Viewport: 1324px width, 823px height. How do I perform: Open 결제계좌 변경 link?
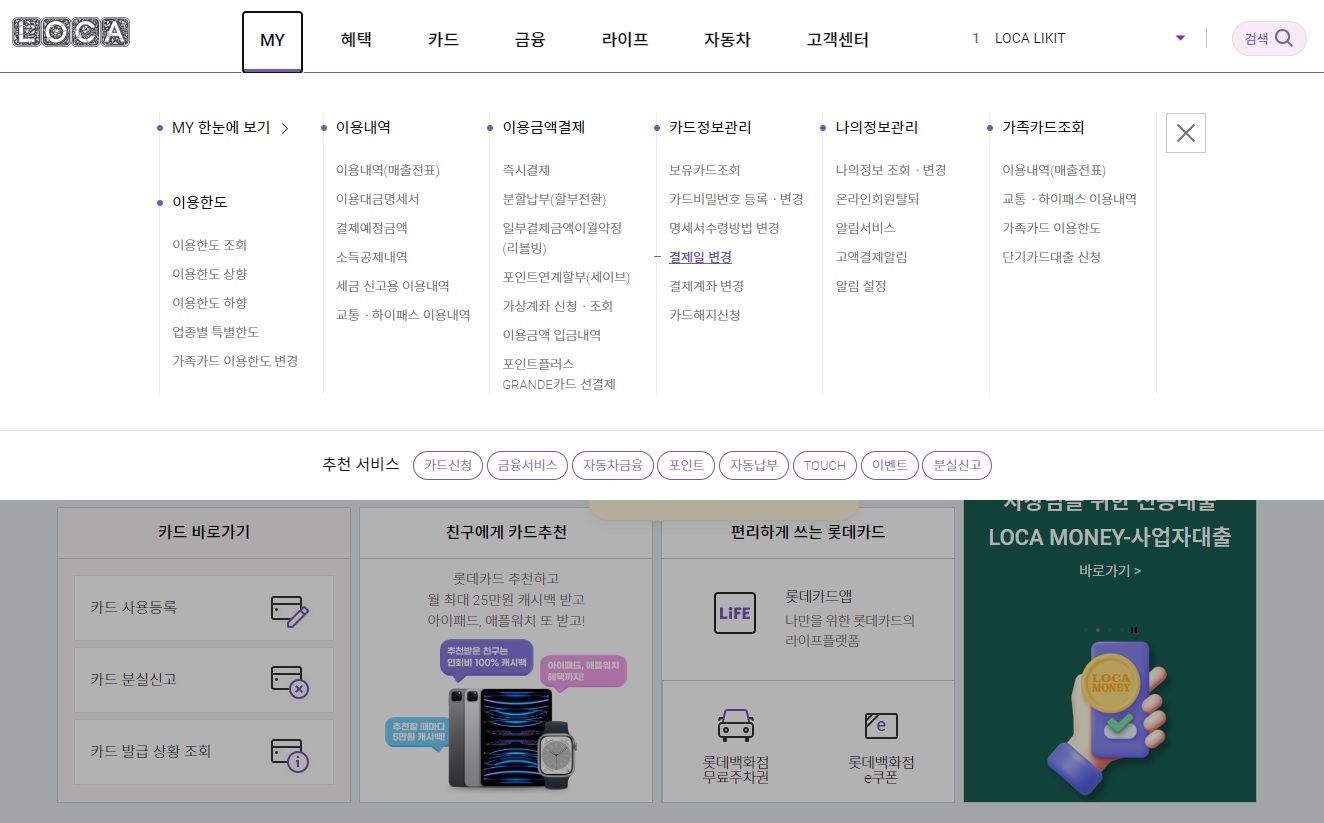point(706,286)
